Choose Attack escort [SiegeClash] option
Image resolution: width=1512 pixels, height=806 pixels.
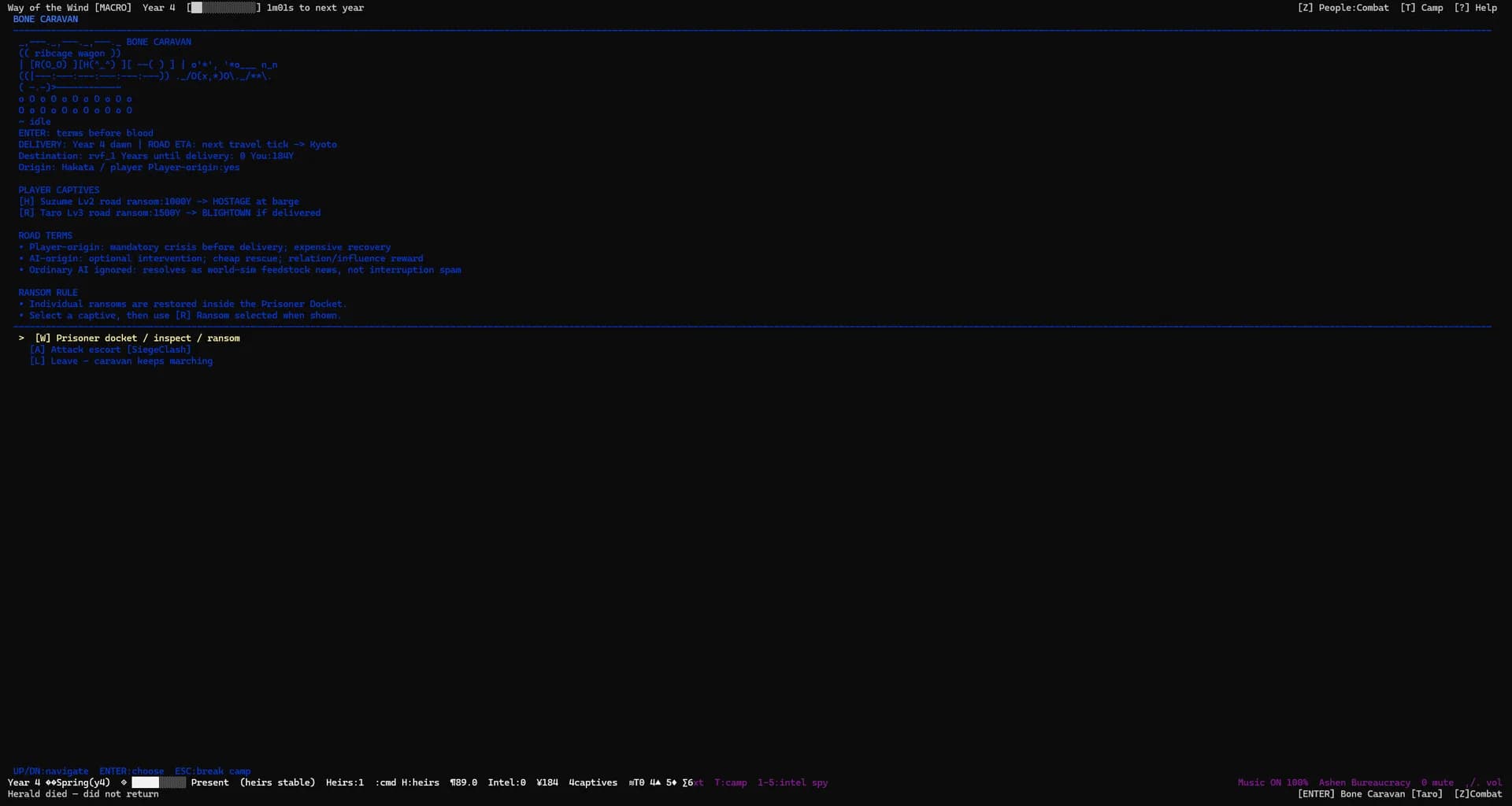(x=110, y=349)
